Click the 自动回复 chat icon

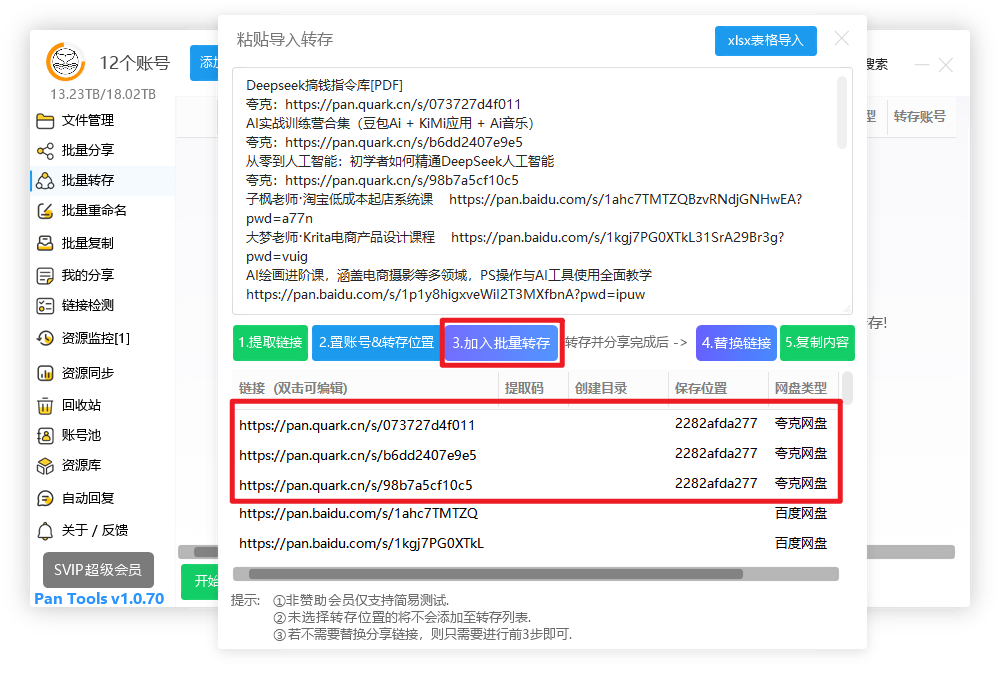tap(45, 498)
